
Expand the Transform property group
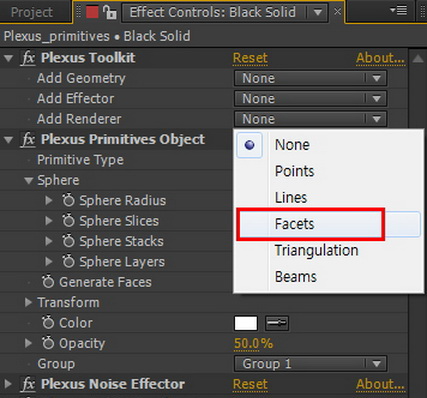(28, 302)
